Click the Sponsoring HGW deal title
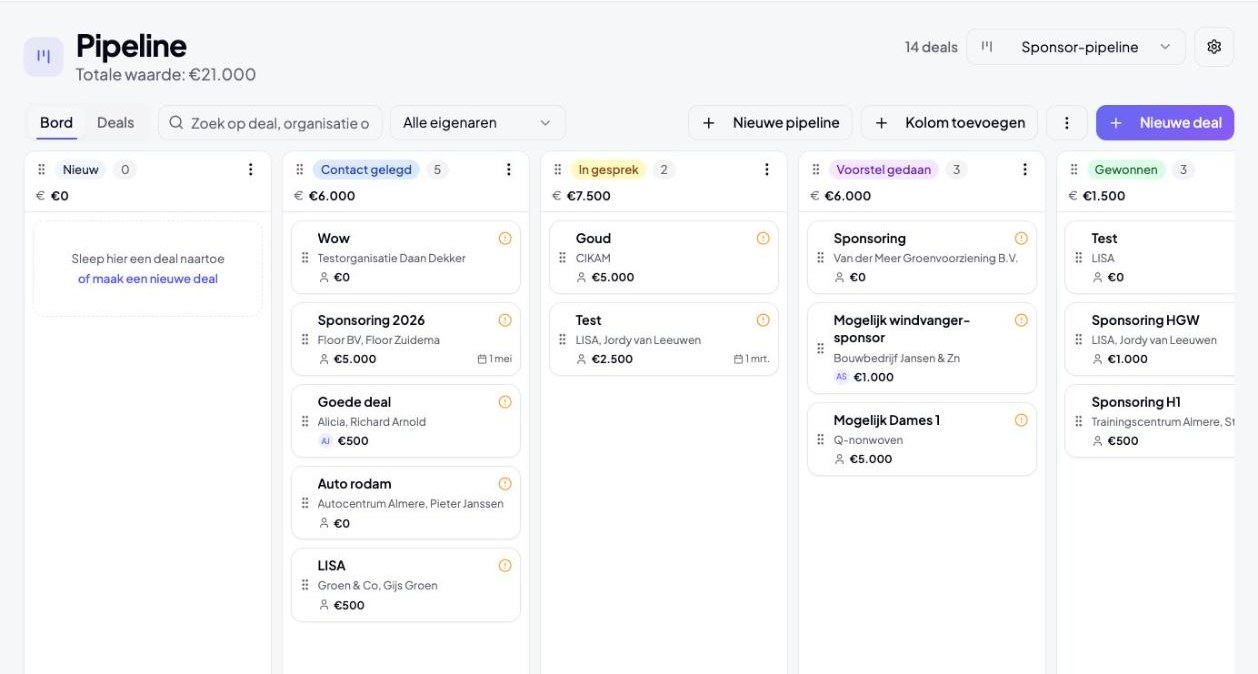 point(1145,320)
